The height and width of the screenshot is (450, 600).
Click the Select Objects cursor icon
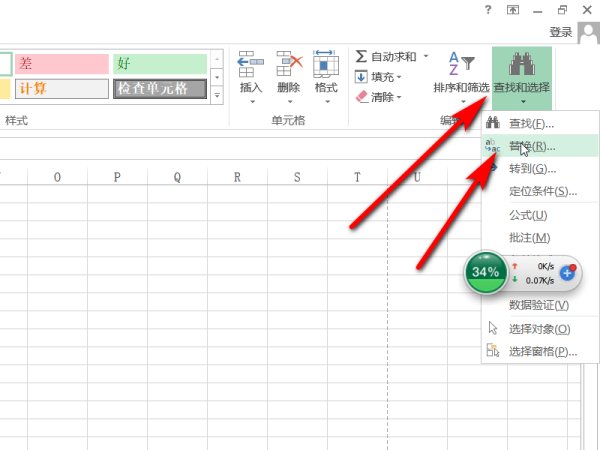click(493, 328)
